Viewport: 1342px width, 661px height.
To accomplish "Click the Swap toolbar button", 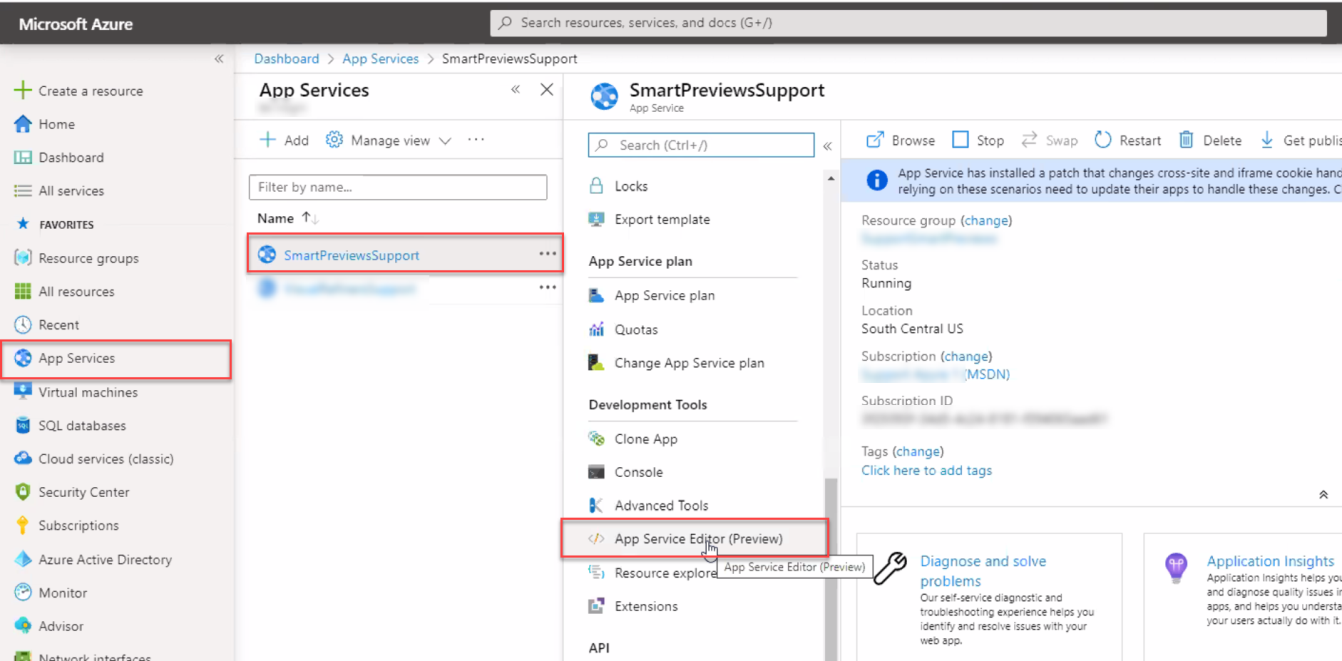I will click(1049, 140).
